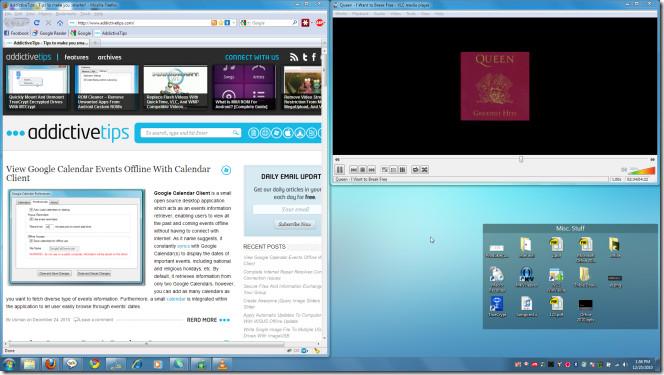664x375 pixels.
Task: Click the Subscribe Now button
Action: [x=295, y=224]
